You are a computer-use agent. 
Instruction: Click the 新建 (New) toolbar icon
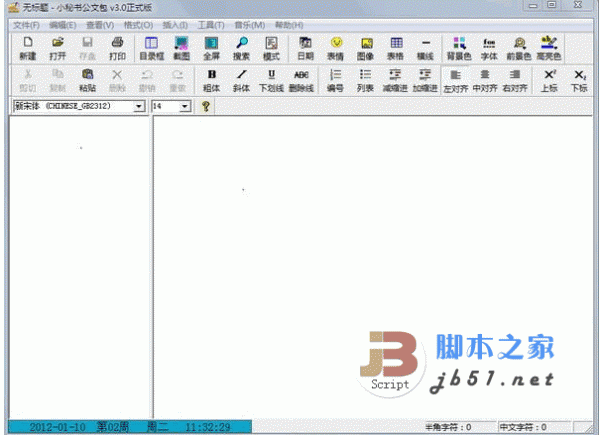tap(28, 48)
